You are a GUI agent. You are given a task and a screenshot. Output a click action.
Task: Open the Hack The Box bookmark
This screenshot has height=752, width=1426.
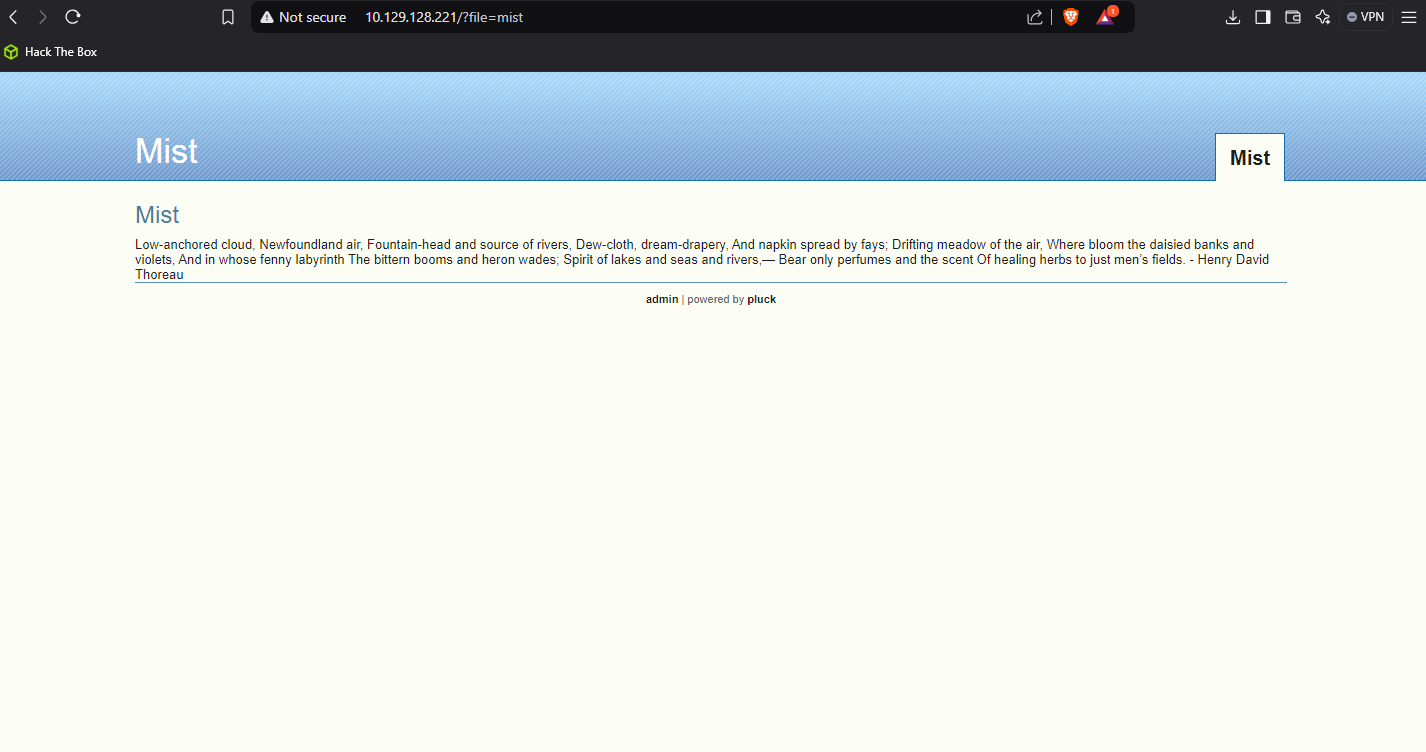pyautogui.click(x=50, y=51)
